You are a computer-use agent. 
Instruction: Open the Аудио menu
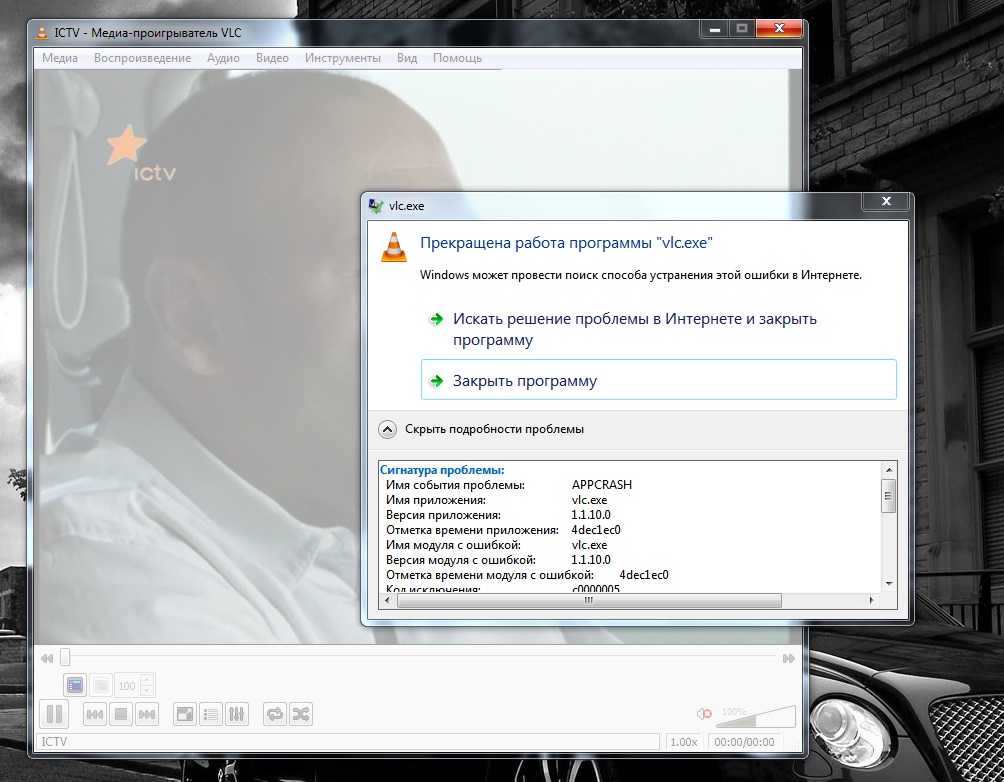[x=223, y=58]
